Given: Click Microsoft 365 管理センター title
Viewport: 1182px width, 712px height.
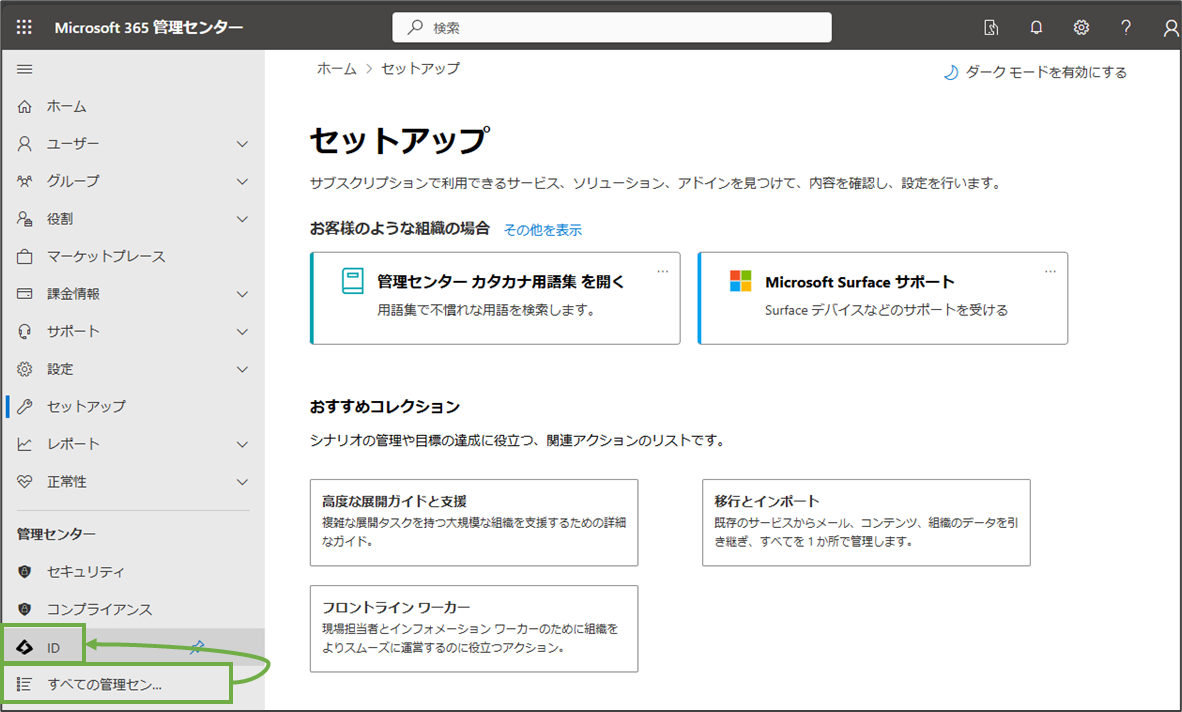Looking at the screenshot, I should (x=149, y=27).
